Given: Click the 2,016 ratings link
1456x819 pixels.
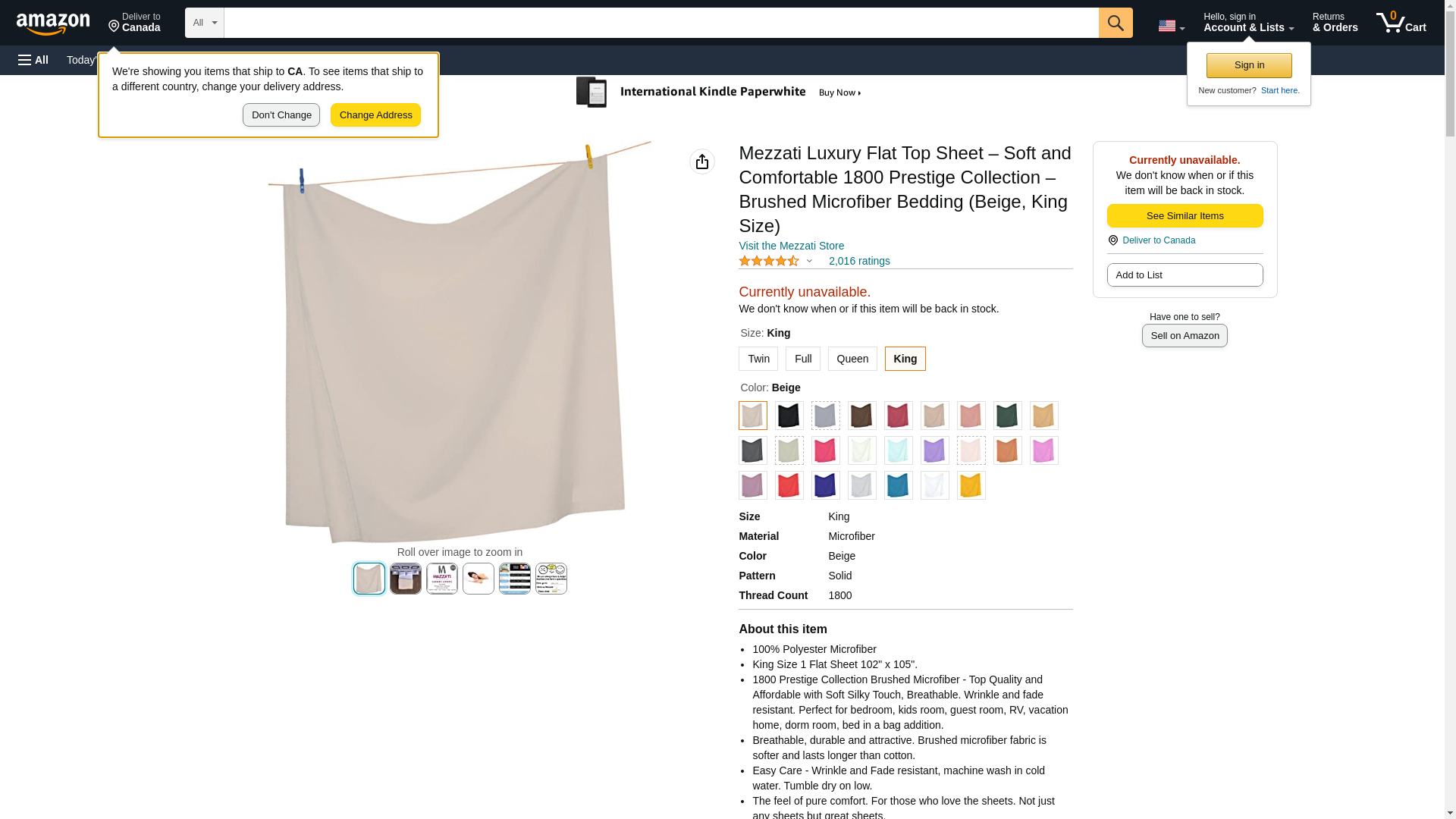Looking at the screenshot, I should click(859, 261).
